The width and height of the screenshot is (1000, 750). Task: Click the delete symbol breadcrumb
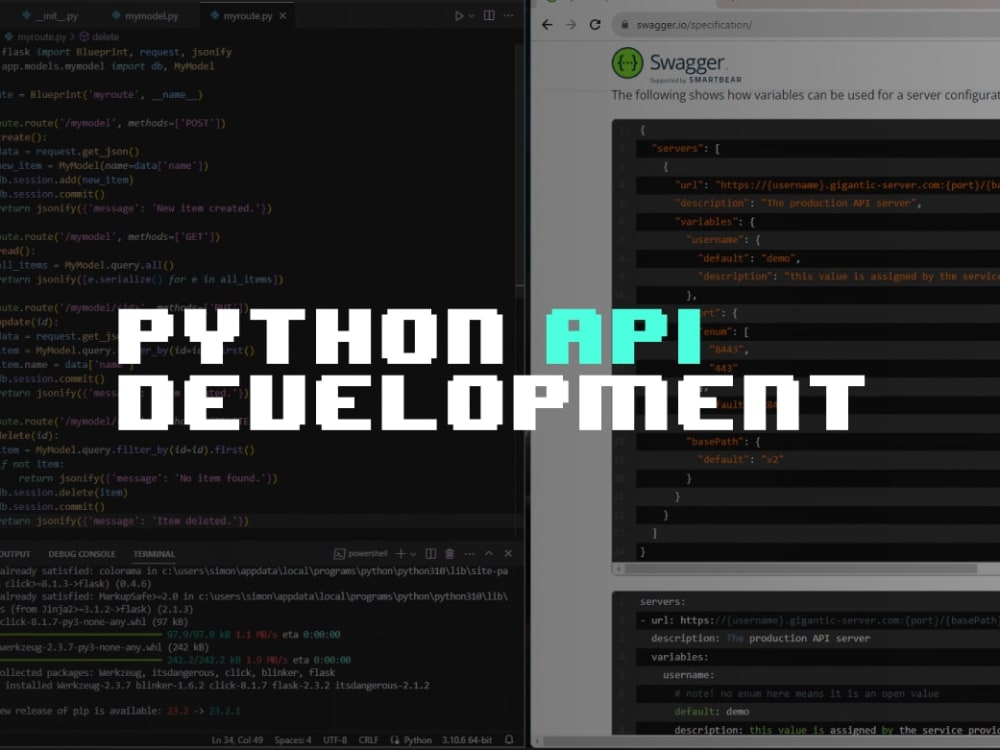pyautogui.click(x=99, y=37)
